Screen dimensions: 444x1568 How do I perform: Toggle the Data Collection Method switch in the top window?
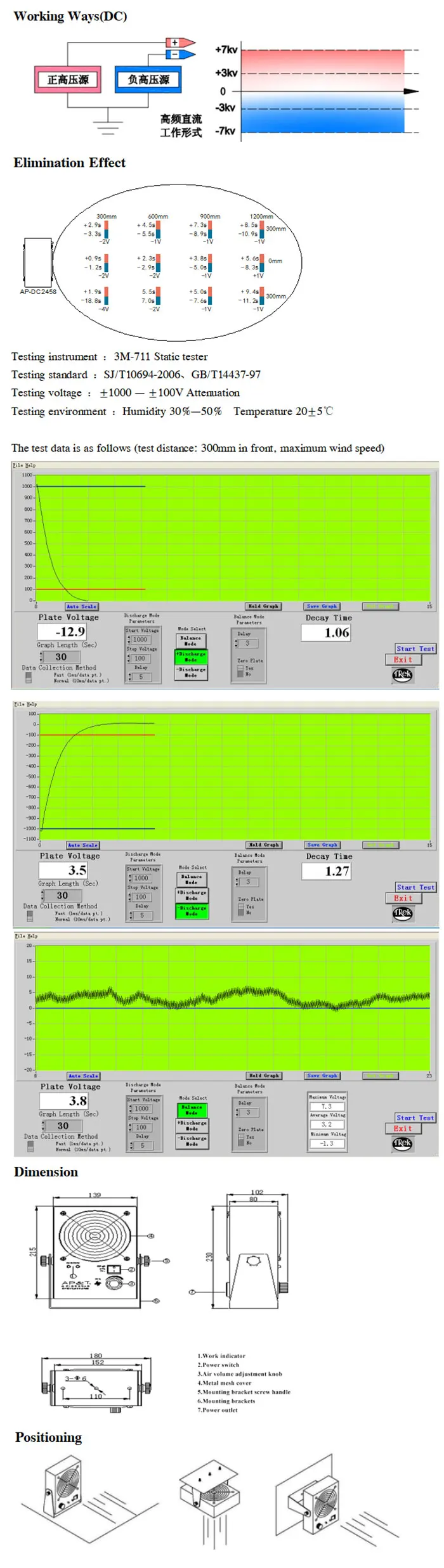[29, 678]
